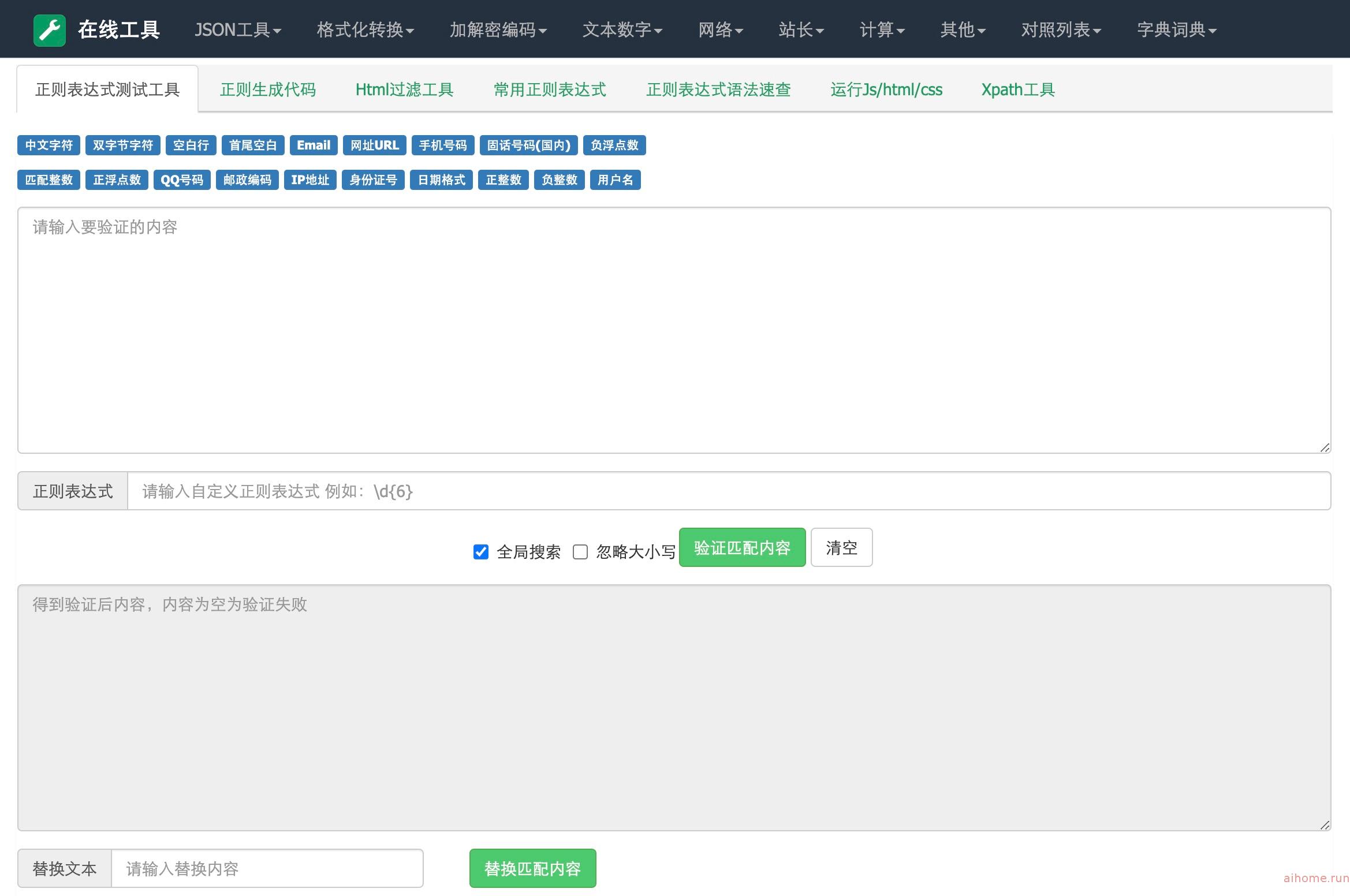Switch to the Html过滤工具 tab

[x=404, y=89]
